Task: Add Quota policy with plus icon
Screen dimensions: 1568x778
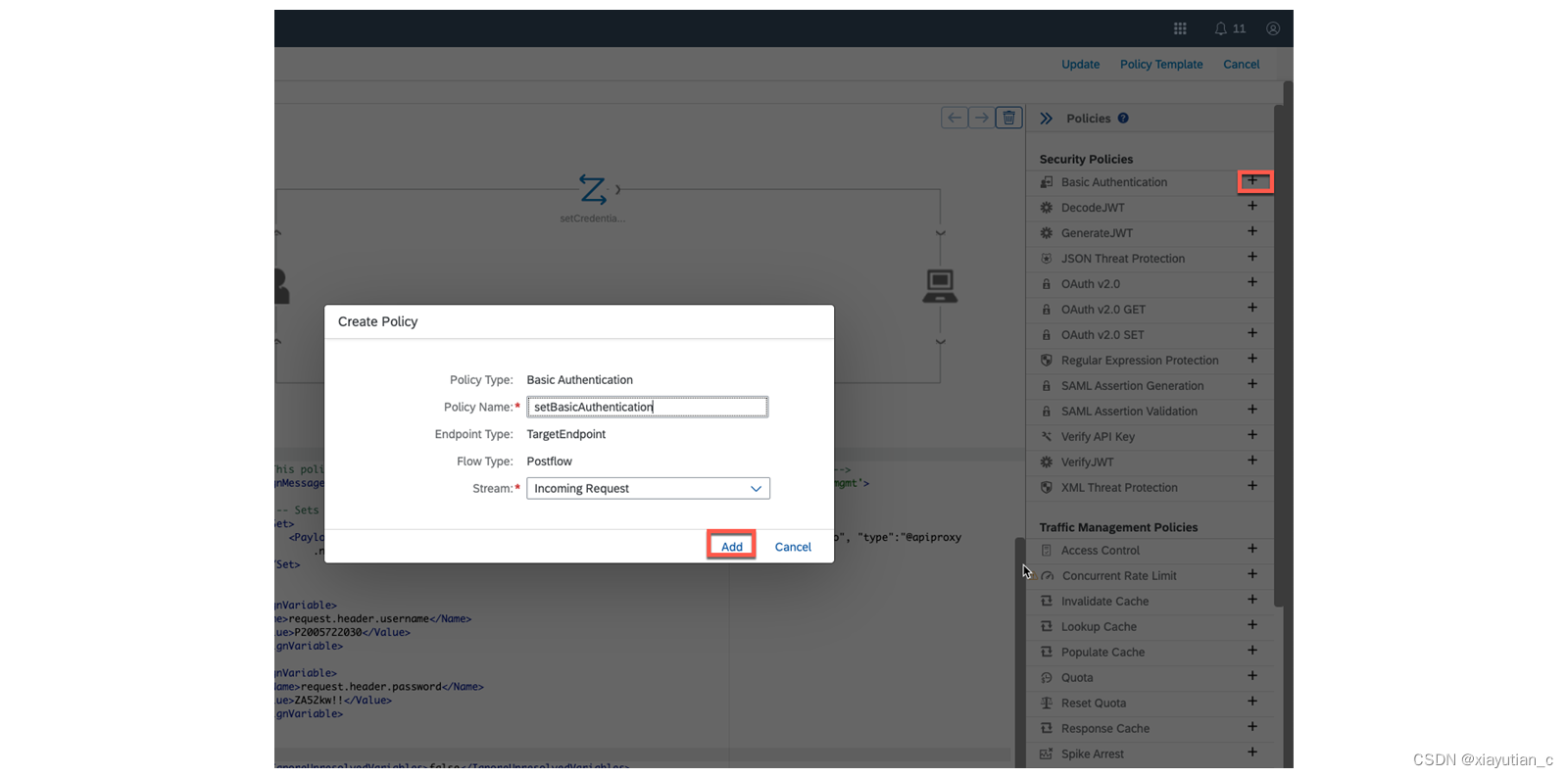Action: coord(1252,676)
